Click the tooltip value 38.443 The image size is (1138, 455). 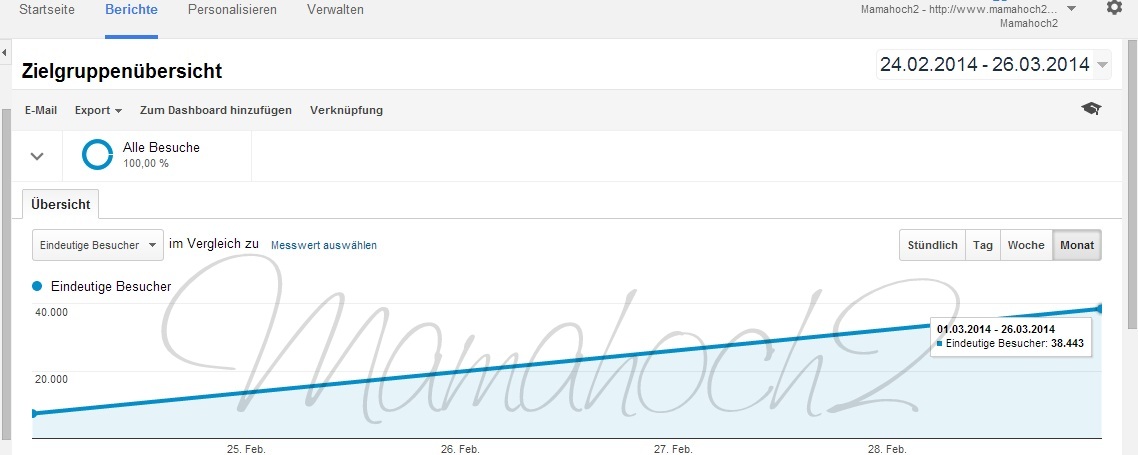click(1066, 343)
